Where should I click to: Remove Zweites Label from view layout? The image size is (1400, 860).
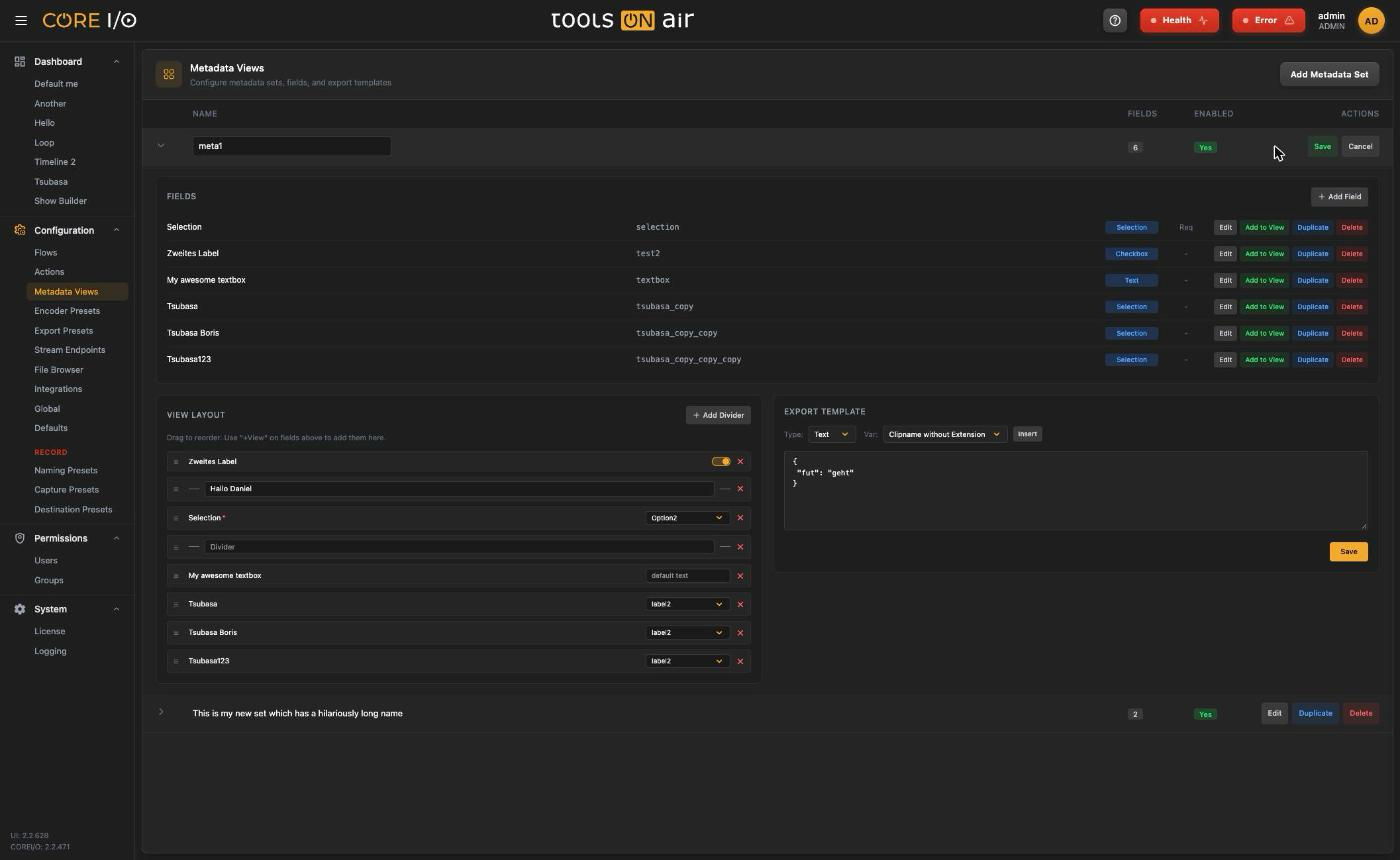coord(740,462)
